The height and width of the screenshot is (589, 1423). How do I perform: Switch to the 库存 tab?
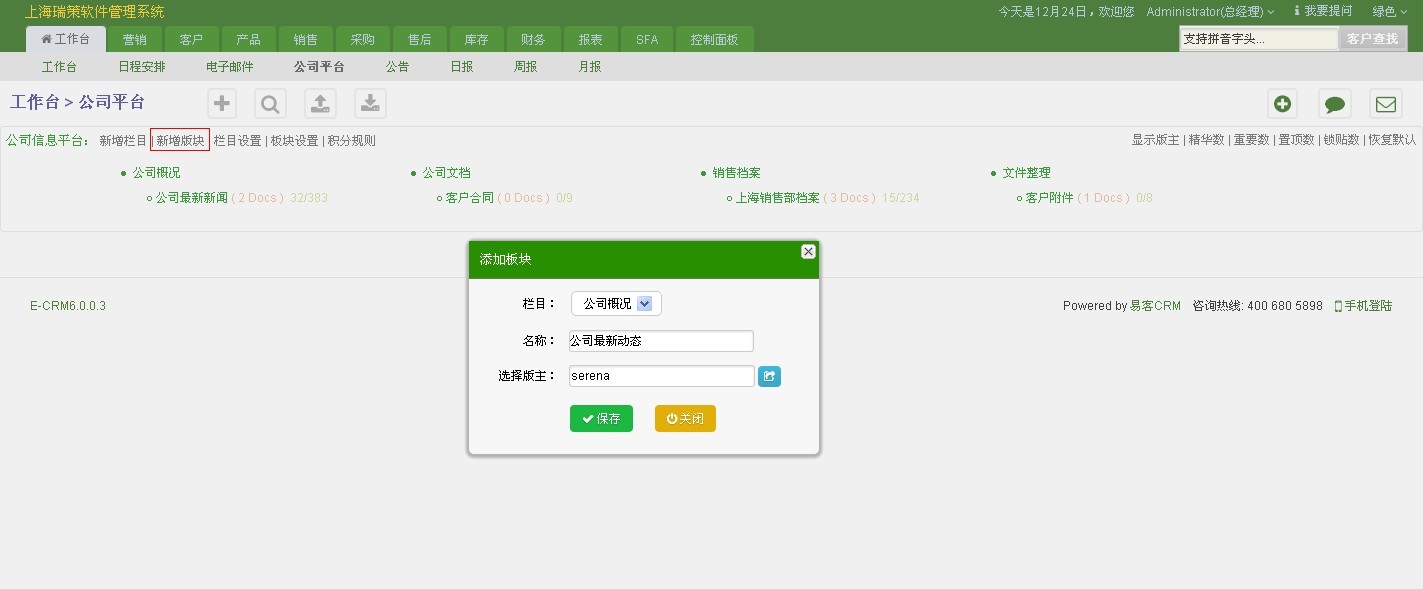[x=476, y=39]
